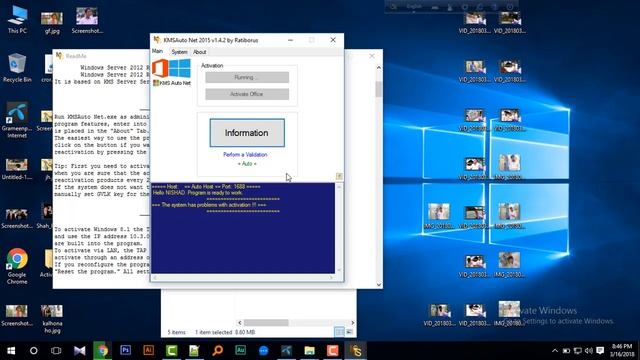This screenshot has height=360, width=640.
Task: Click File Explorer scroll-right arrow
Action: pos(353,322)
